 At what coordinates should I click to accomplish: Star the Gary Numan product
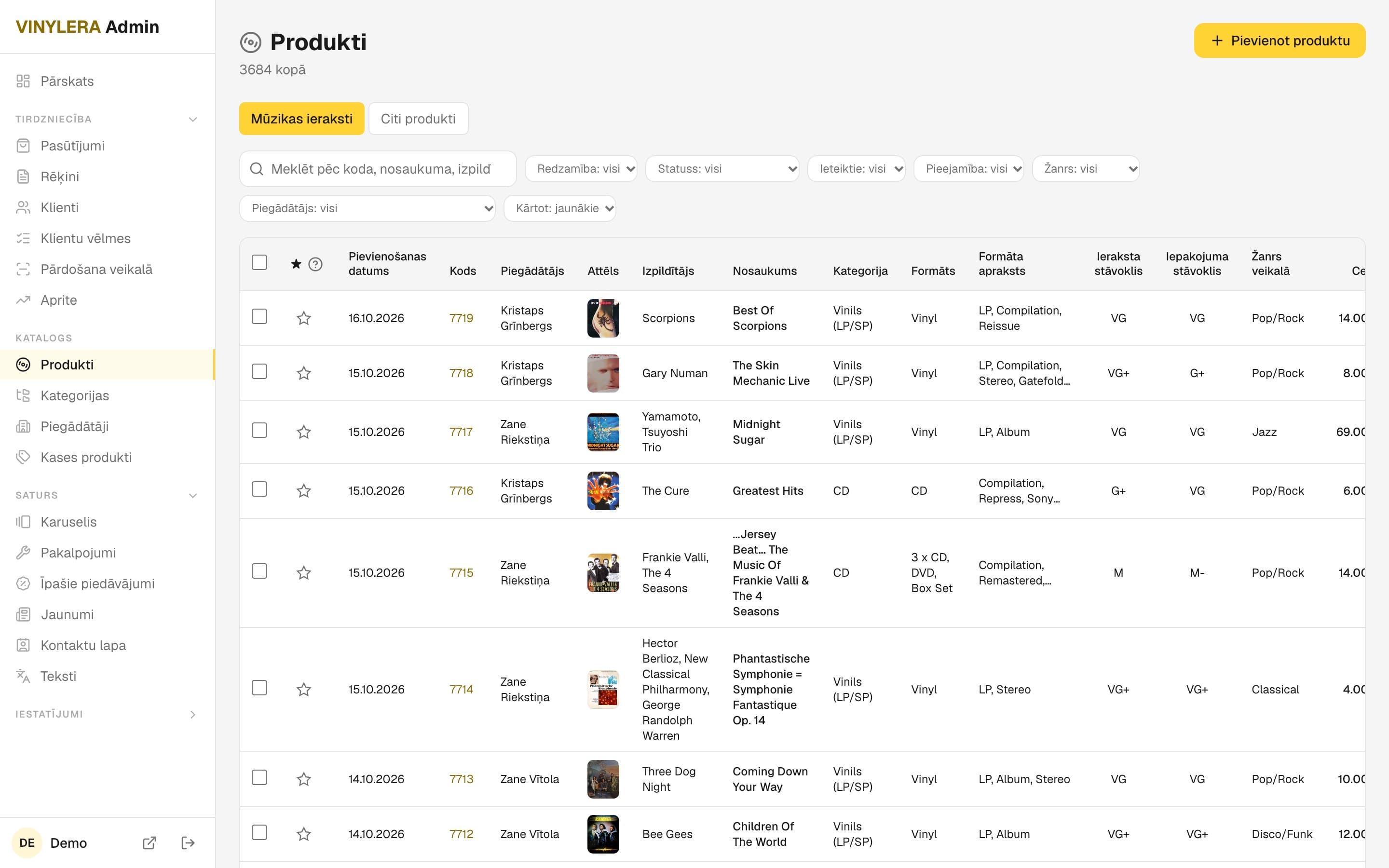tap(304, 373)
